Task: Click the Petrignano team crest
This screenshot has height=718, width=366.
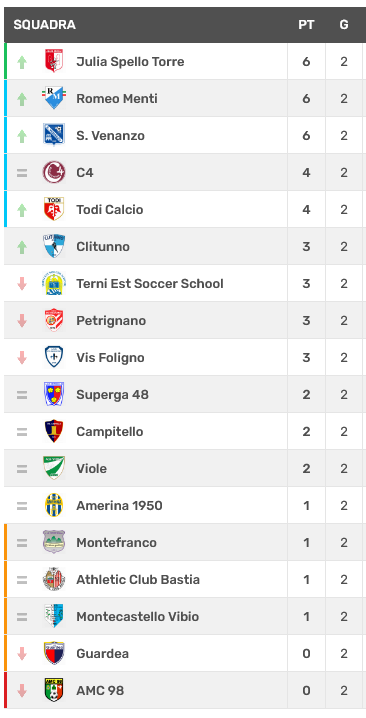Action: [x=54, y=320]
